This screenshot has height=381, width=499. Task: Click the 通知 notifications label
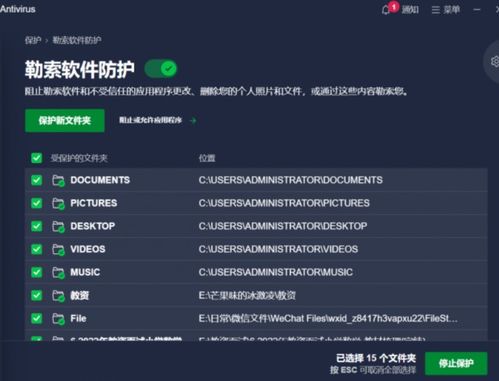410,10
